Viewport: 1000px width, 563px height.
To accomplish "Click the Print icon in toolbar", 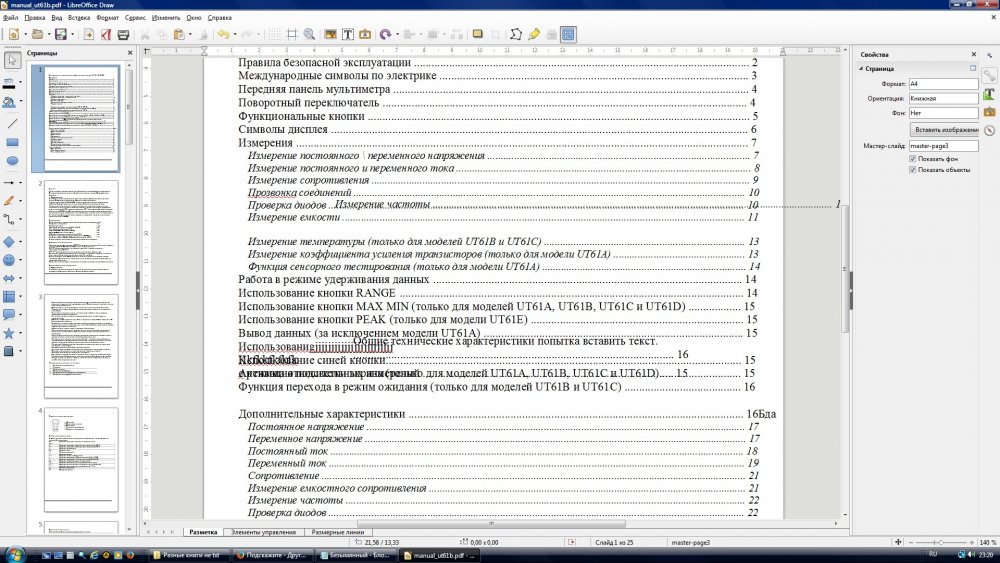I will 124,34.
